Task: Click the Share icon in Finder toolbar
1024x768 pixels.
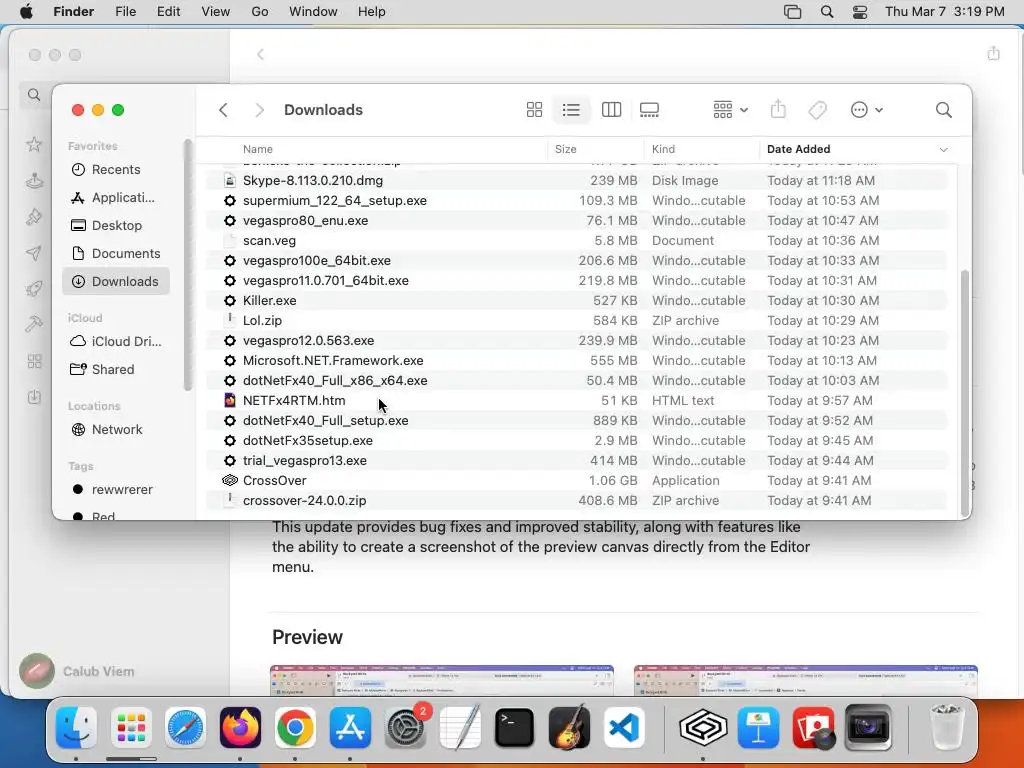Action: tap(778, 109)
